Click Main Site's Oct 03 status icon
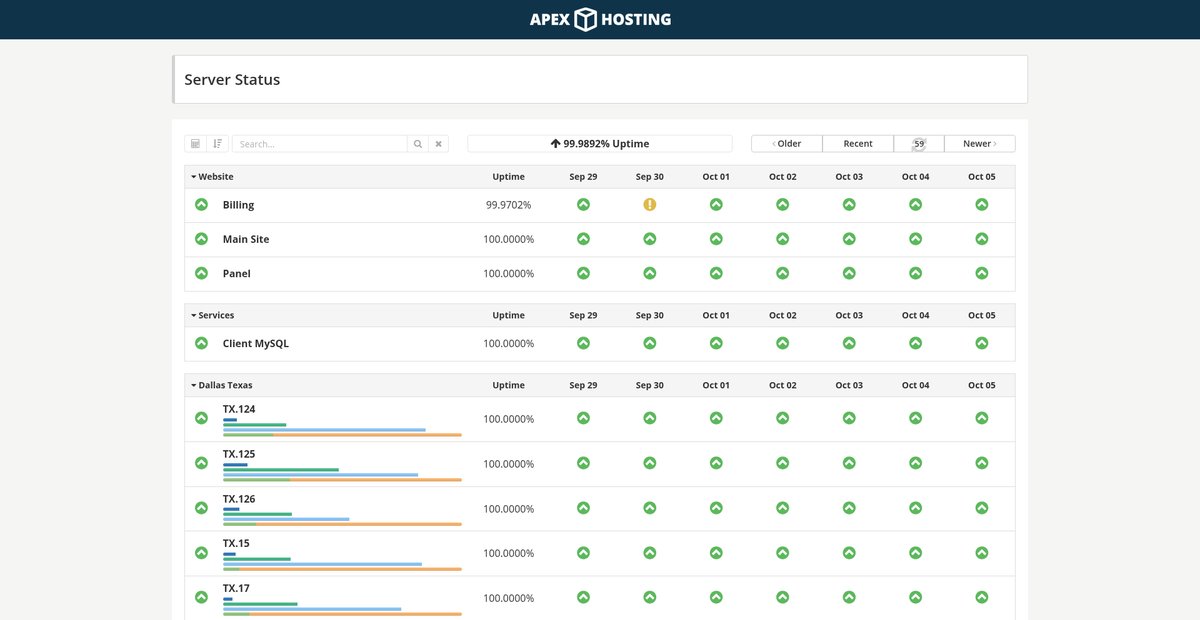 (849, 239)
